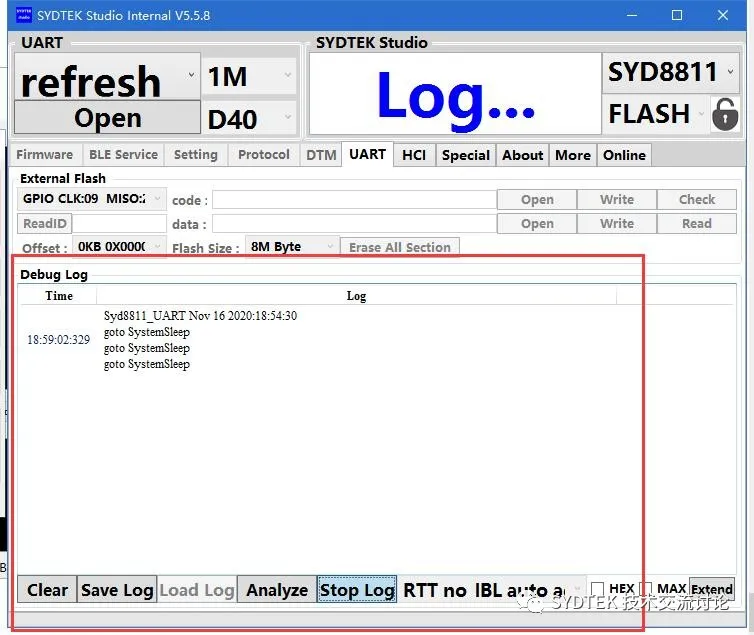Open the About tab
Viewport: 754px width, 635px height.
(522, 155)
